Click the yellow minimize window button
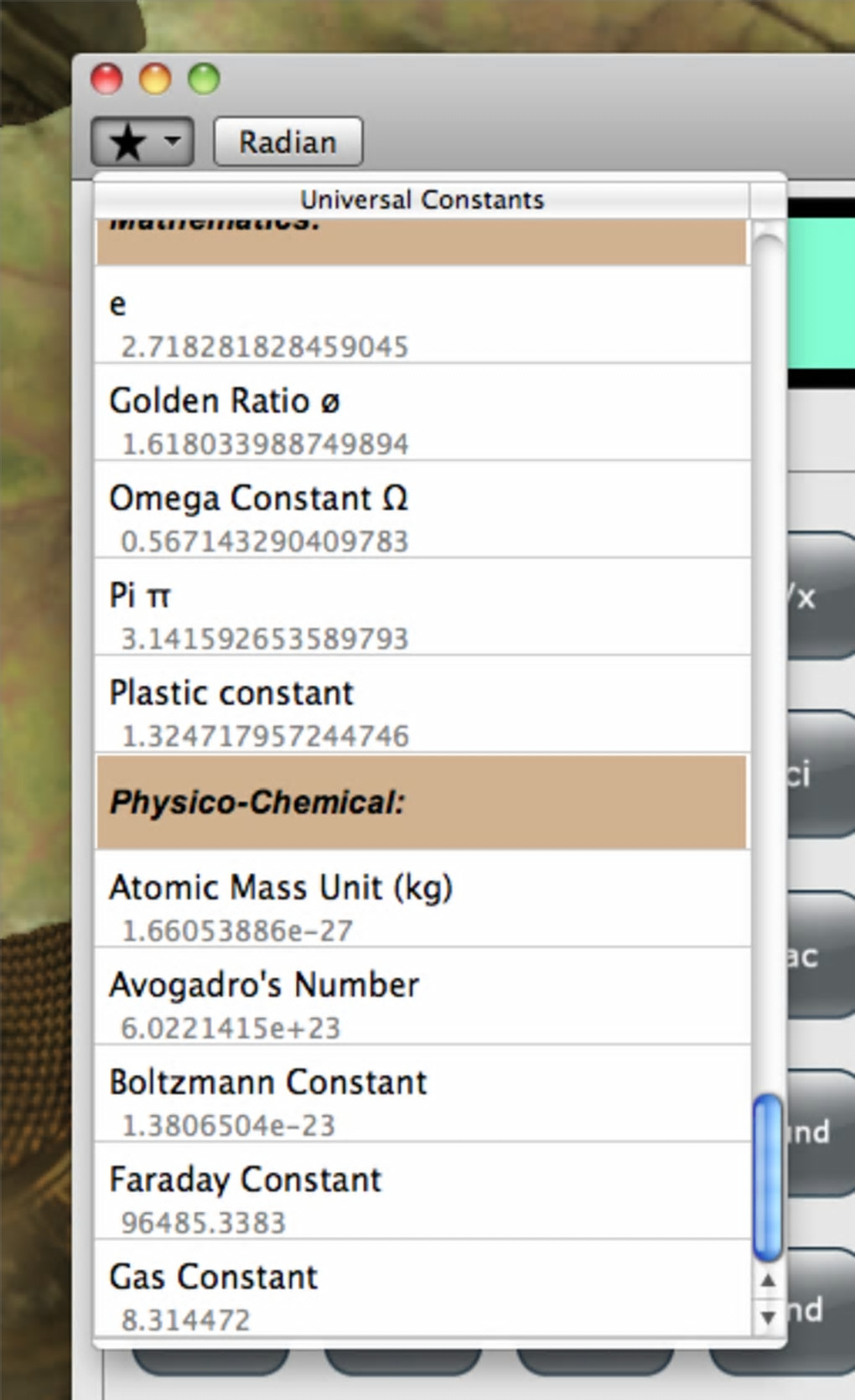 click(155, 79)
